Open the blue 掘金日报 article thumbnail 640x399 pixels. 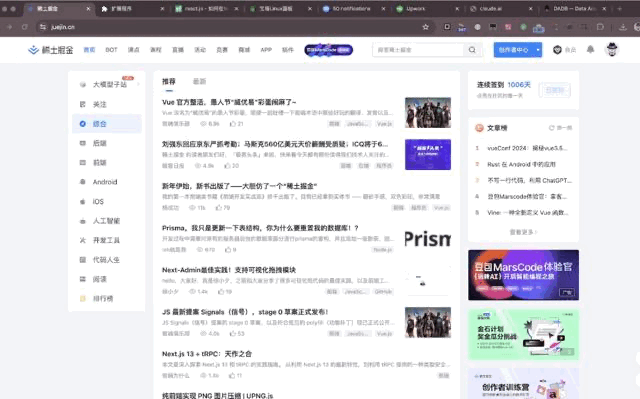(x=428, y=155)
